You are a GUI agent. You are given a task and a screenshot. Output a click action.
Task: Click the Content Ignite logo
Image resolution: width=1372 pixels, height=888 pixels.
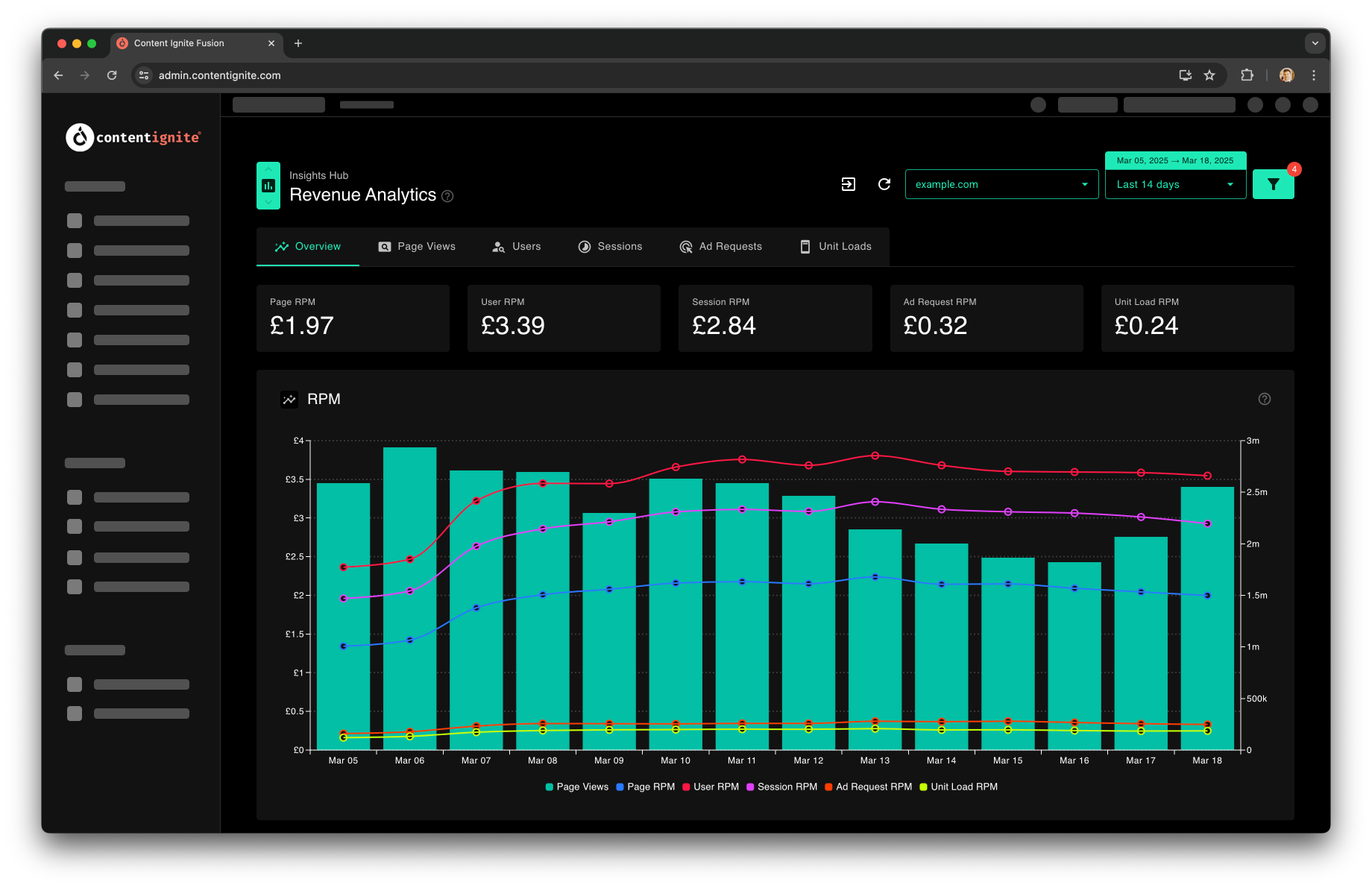click(x=133, y=137)
